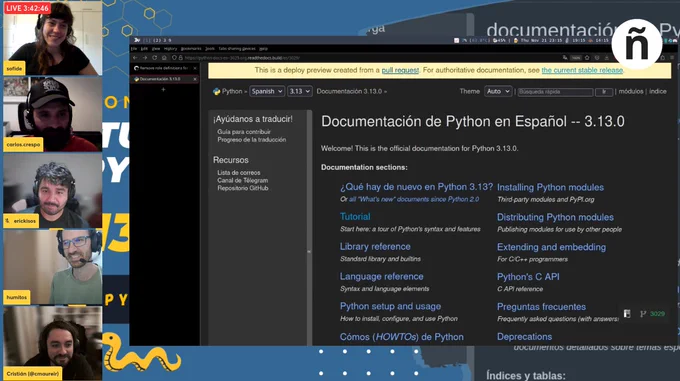
Task: Open the browser hamburger menu
Action: click(673, 58)
